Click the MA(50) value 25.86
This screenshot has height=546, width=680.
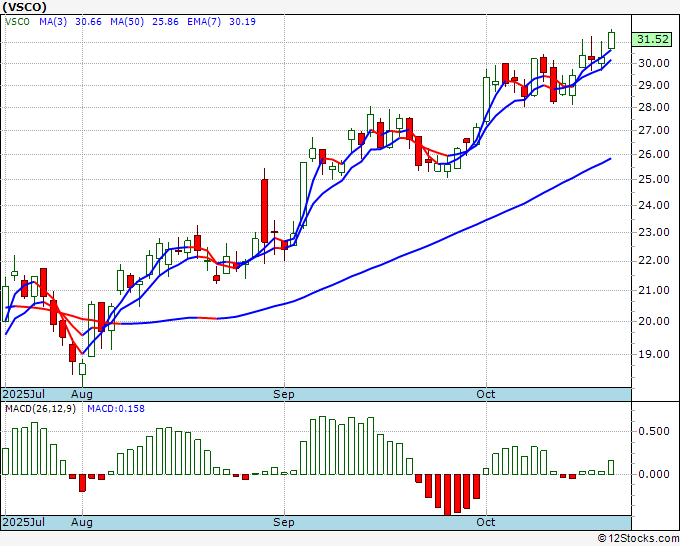click(165, 21)
